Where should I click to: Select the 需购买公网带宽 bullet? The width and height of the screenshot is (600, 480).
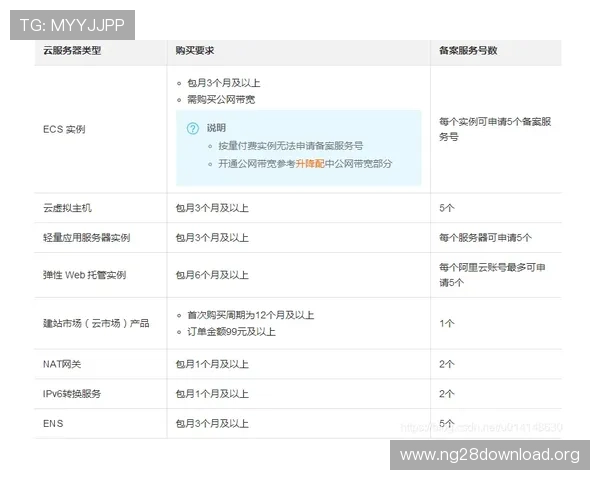click(x=221, y=100)
